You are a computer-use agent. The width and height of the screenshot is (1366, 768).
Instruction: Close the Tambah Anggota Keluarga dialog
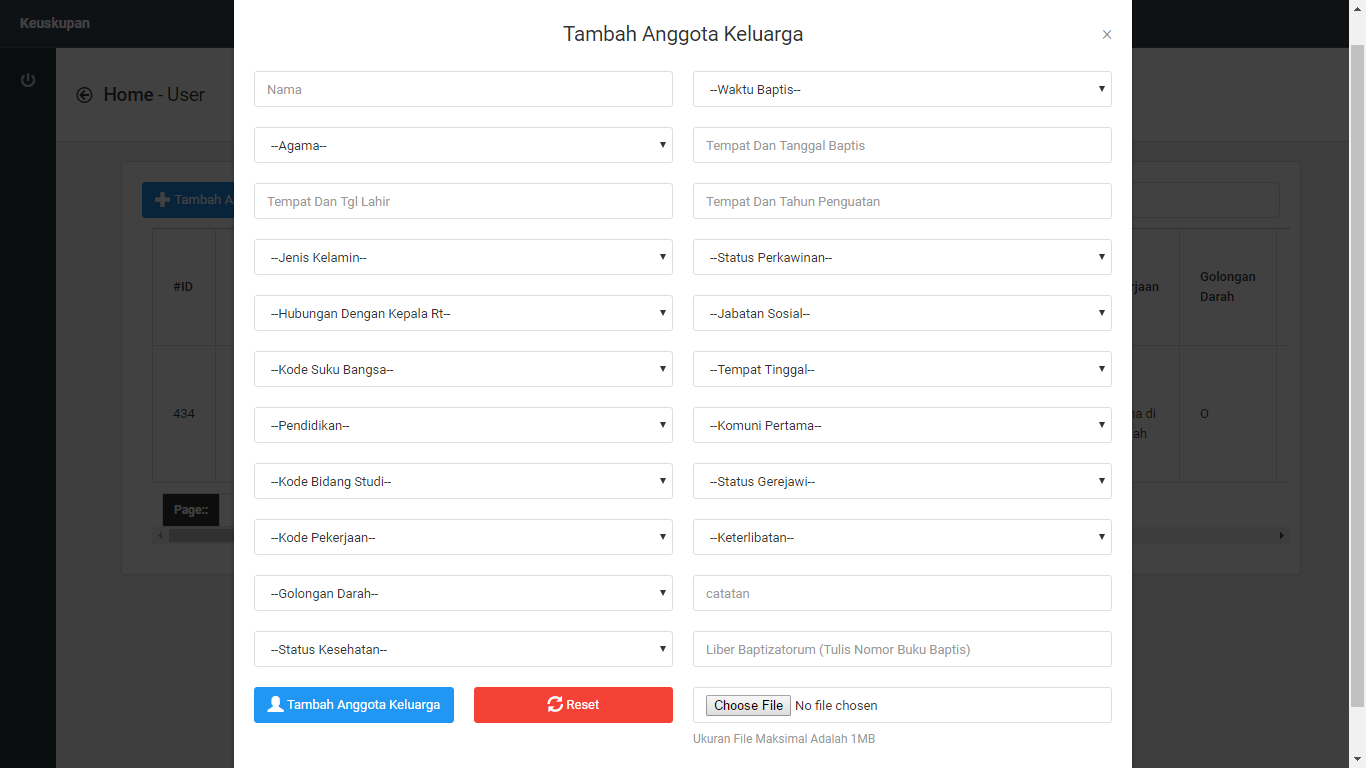pyautogui.click(x=1106, y=35)
